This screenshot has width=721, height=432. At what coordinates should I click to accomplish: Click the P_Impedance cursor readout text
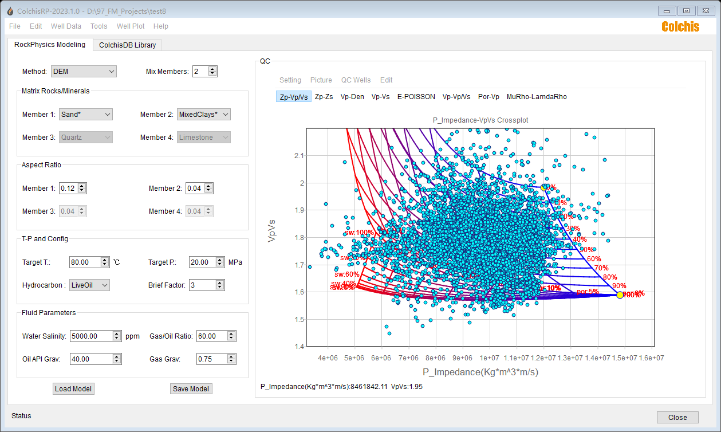click(341, 386)
